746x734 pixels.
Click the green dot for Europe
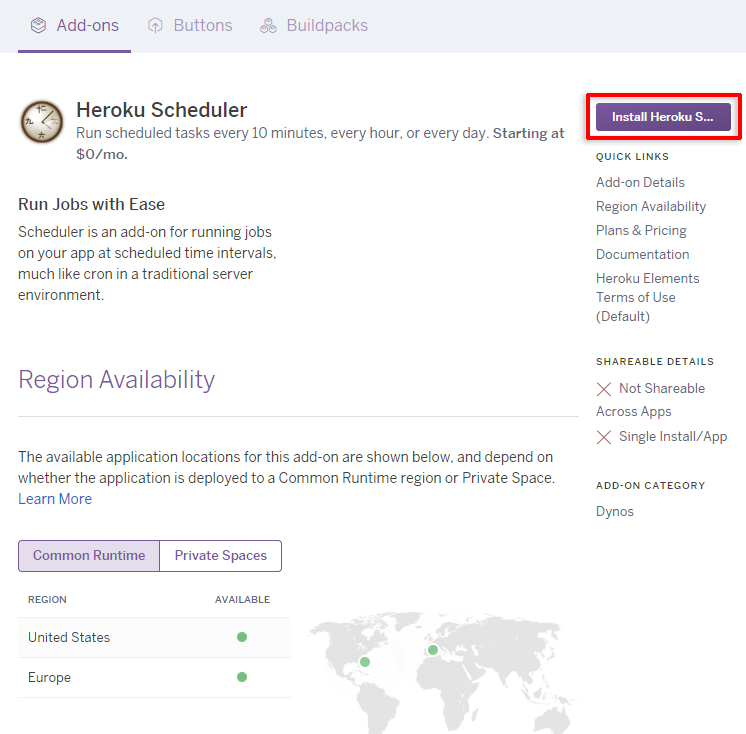[242, 677]
